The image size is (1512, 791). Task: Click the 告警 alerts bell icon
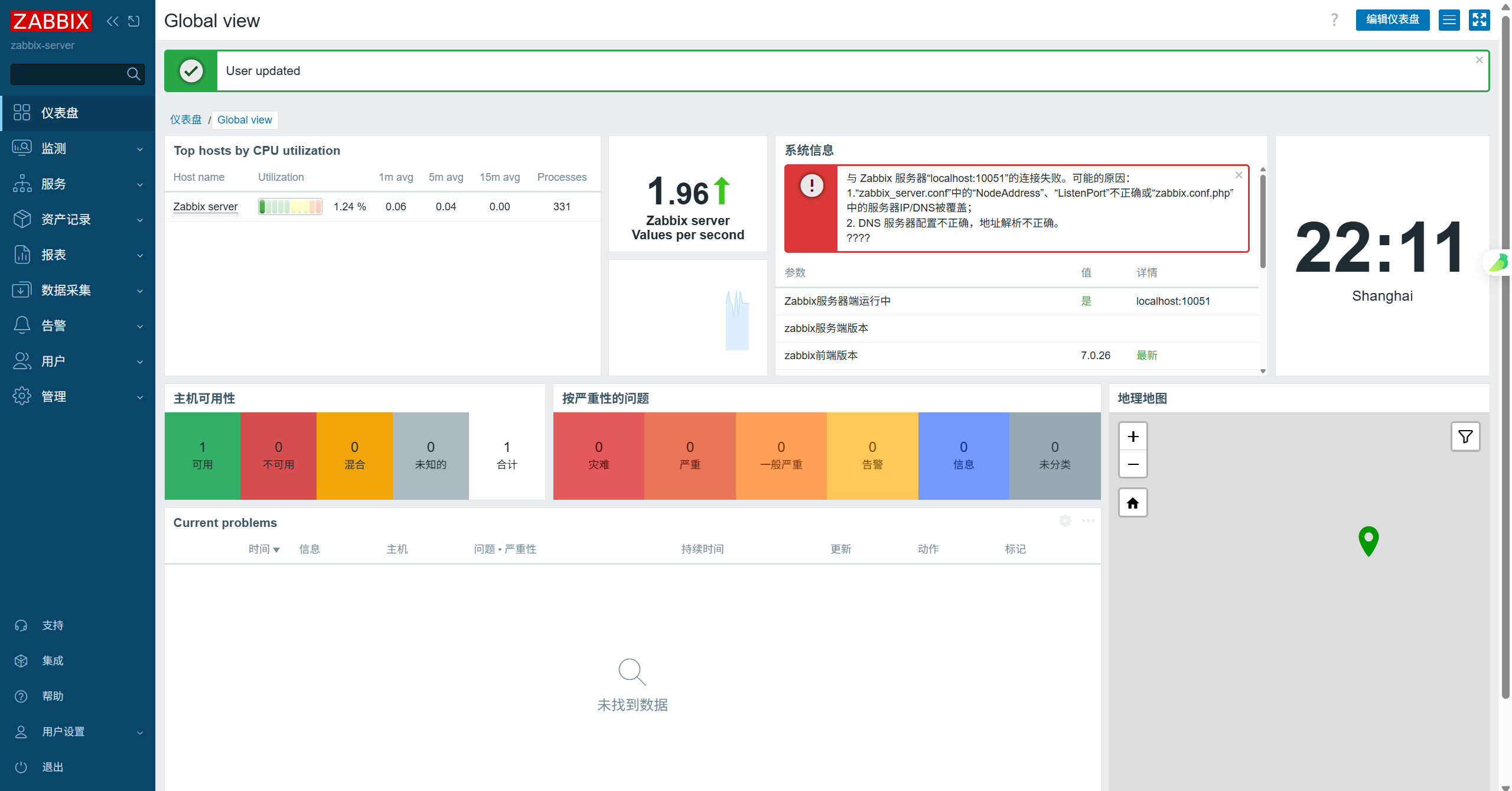(22, 325)
